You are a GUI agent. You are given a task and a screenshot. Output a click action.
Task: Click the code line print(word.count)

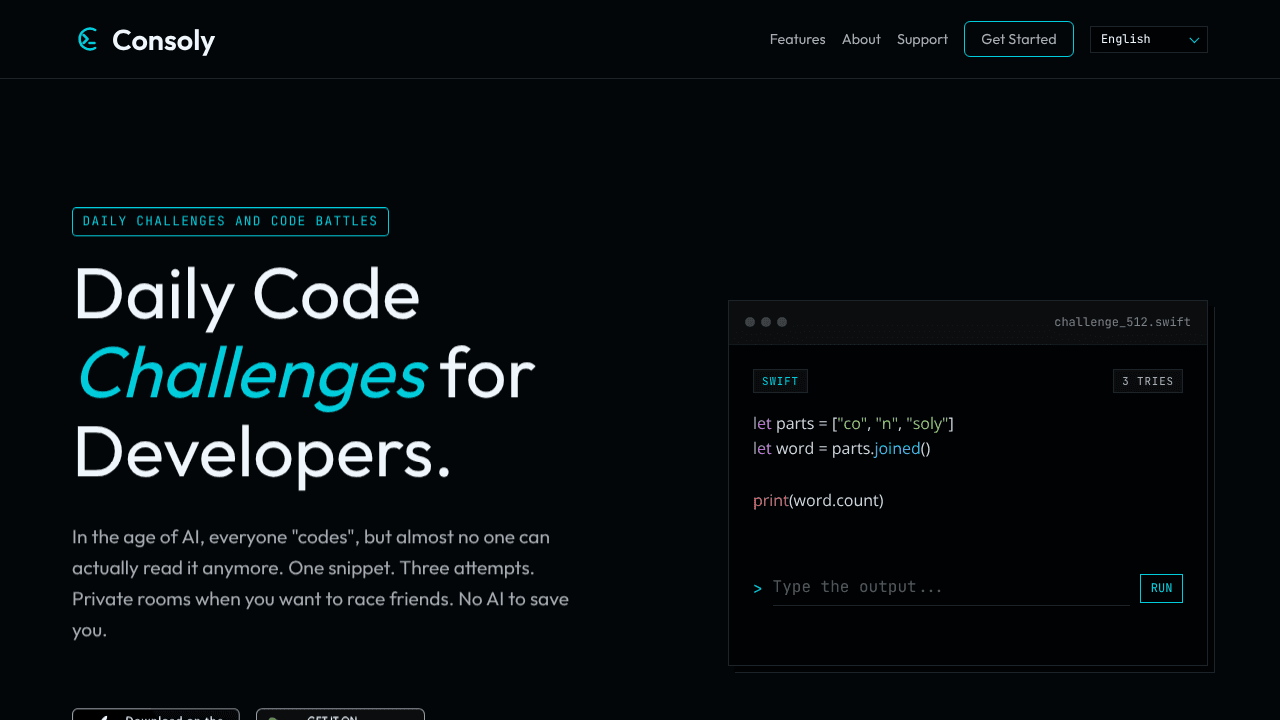[x=818, y=500]
